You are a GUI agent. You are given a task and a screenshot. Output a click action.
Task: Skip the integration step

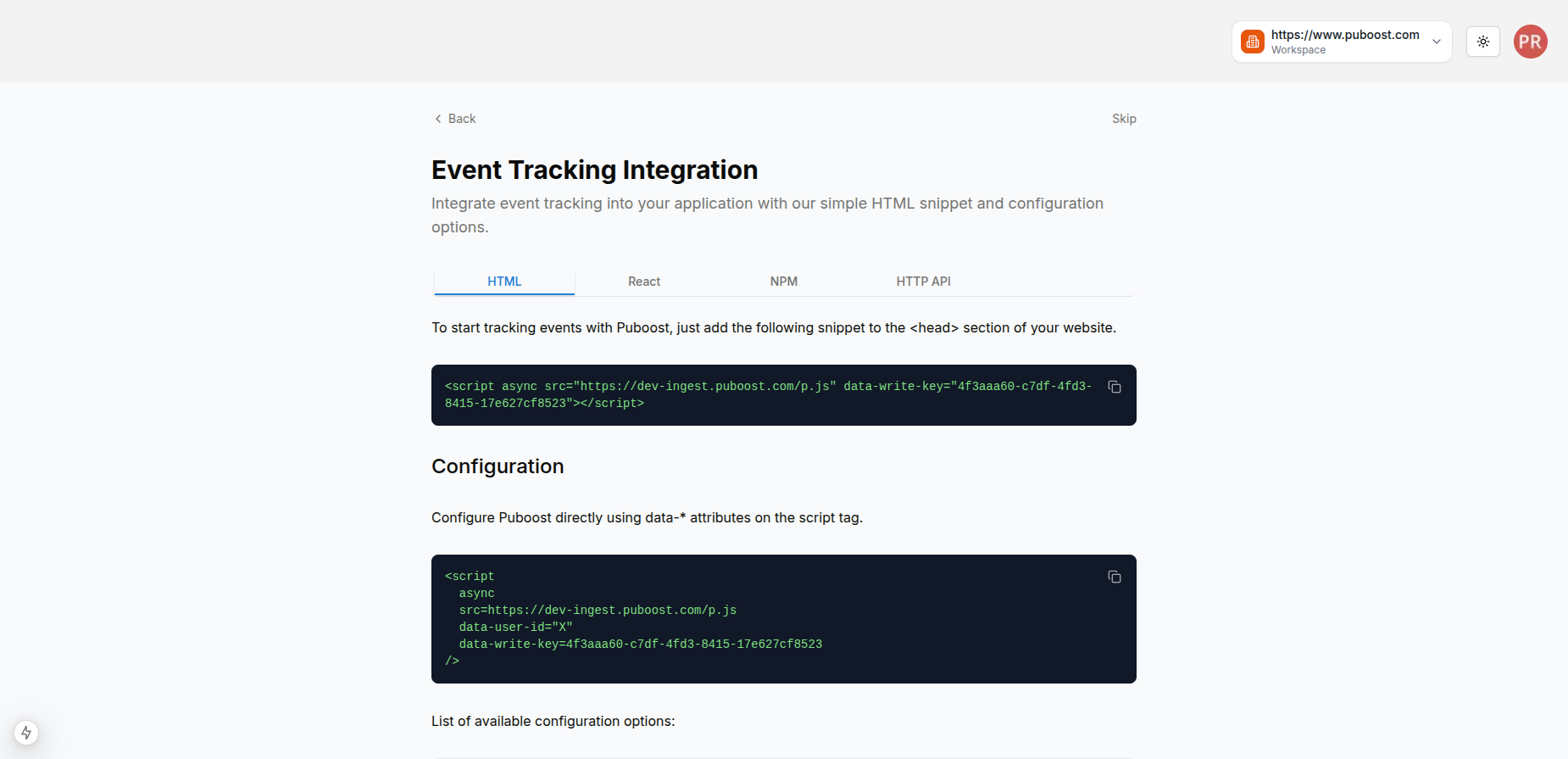pos(1124,119)
